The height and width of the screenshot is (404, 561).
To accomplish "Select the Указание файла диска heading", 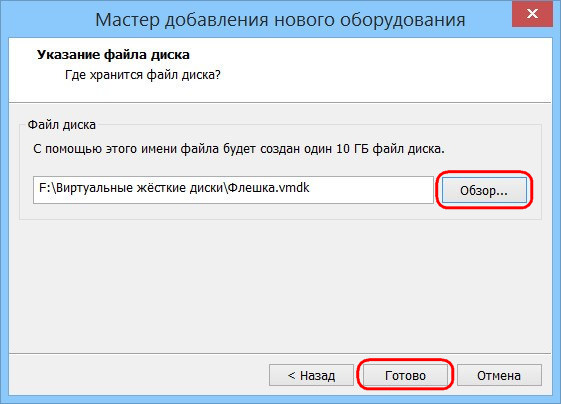I will click(x=113, y=55).
